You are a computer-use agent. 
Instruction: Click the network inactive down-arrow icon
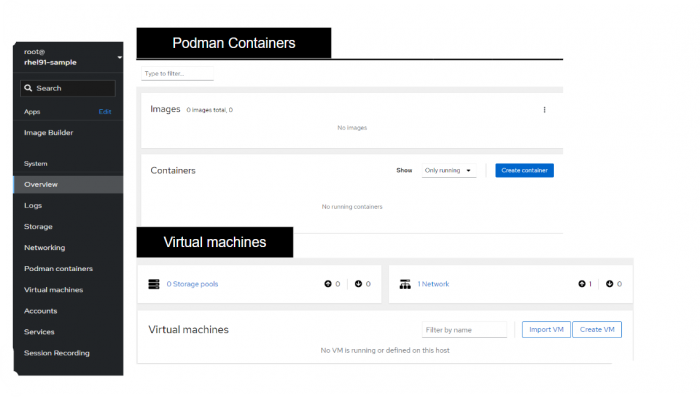[x=609, y=284]
